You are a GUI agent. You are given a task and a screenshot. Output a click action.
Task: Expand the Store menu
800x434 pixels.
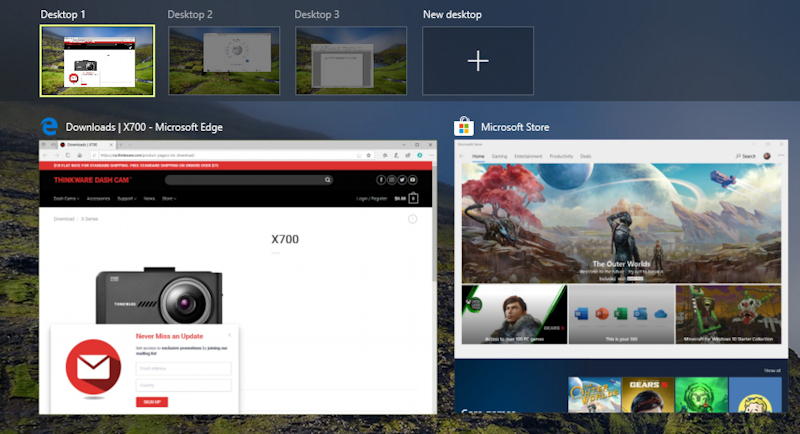[169, 198]
